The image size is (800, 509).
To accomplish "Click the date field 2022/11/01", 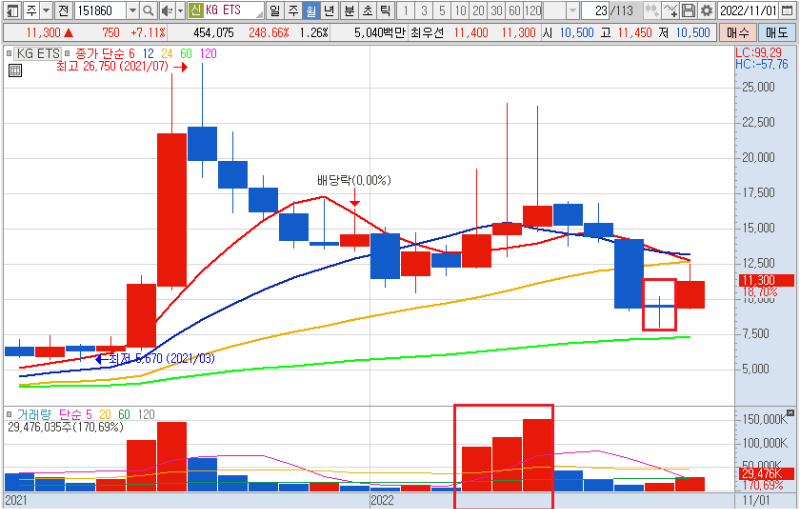I will (748, 10).
